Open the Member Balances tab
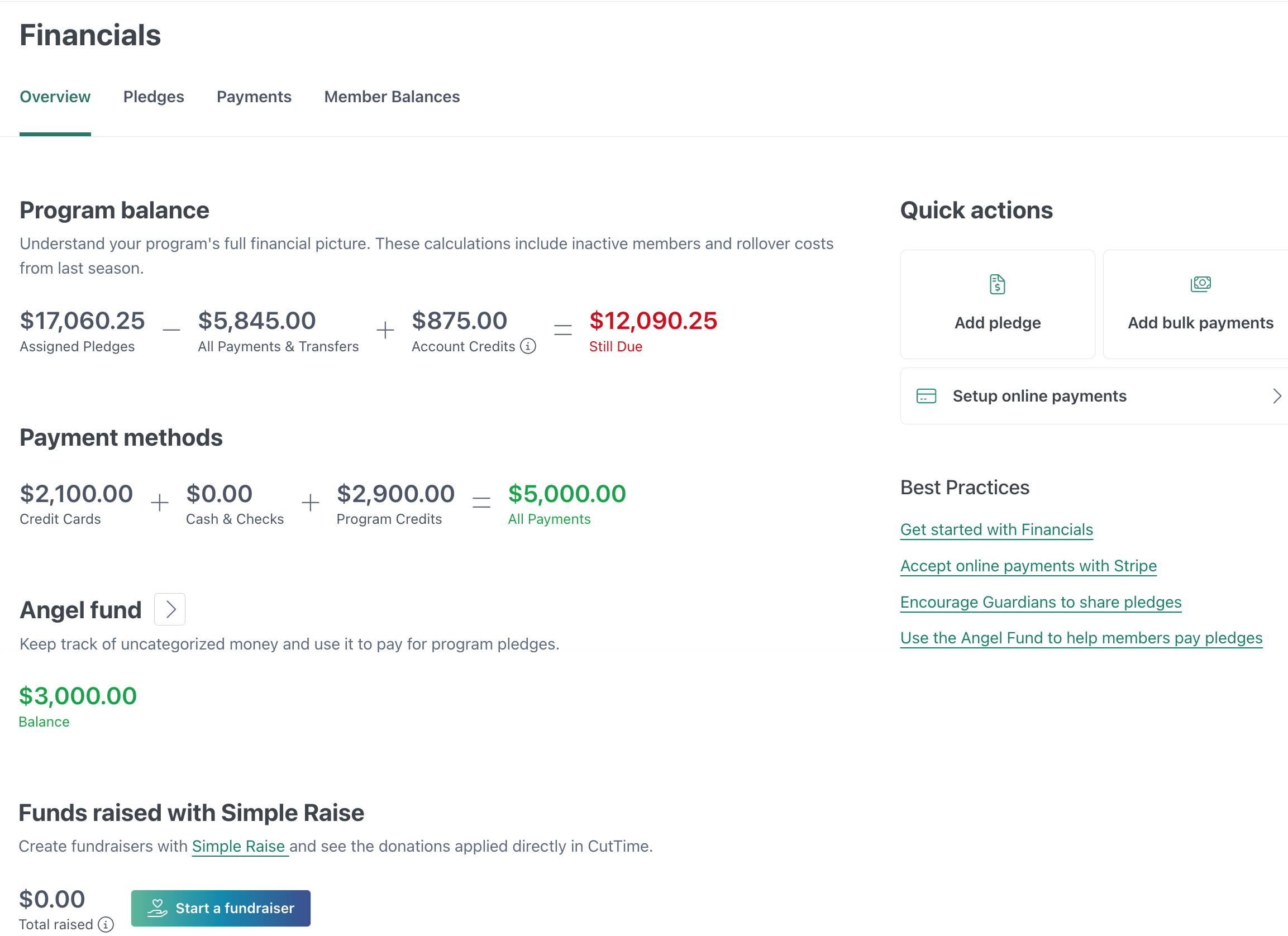This screenshot has width=1288, height=936. point(392,97)
